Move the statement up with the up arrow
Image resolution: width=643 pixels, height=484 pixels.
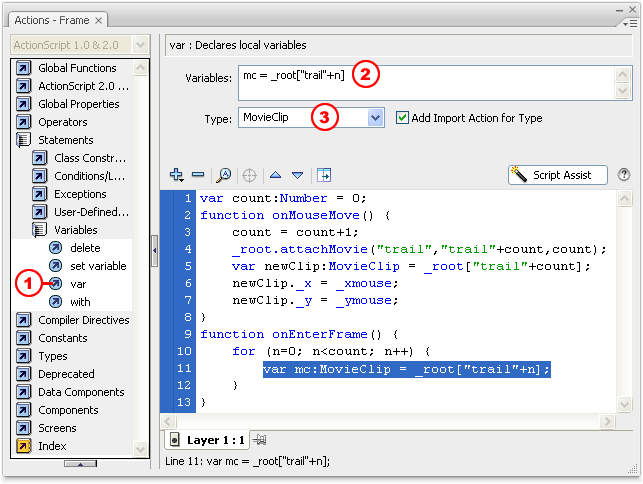276,175
